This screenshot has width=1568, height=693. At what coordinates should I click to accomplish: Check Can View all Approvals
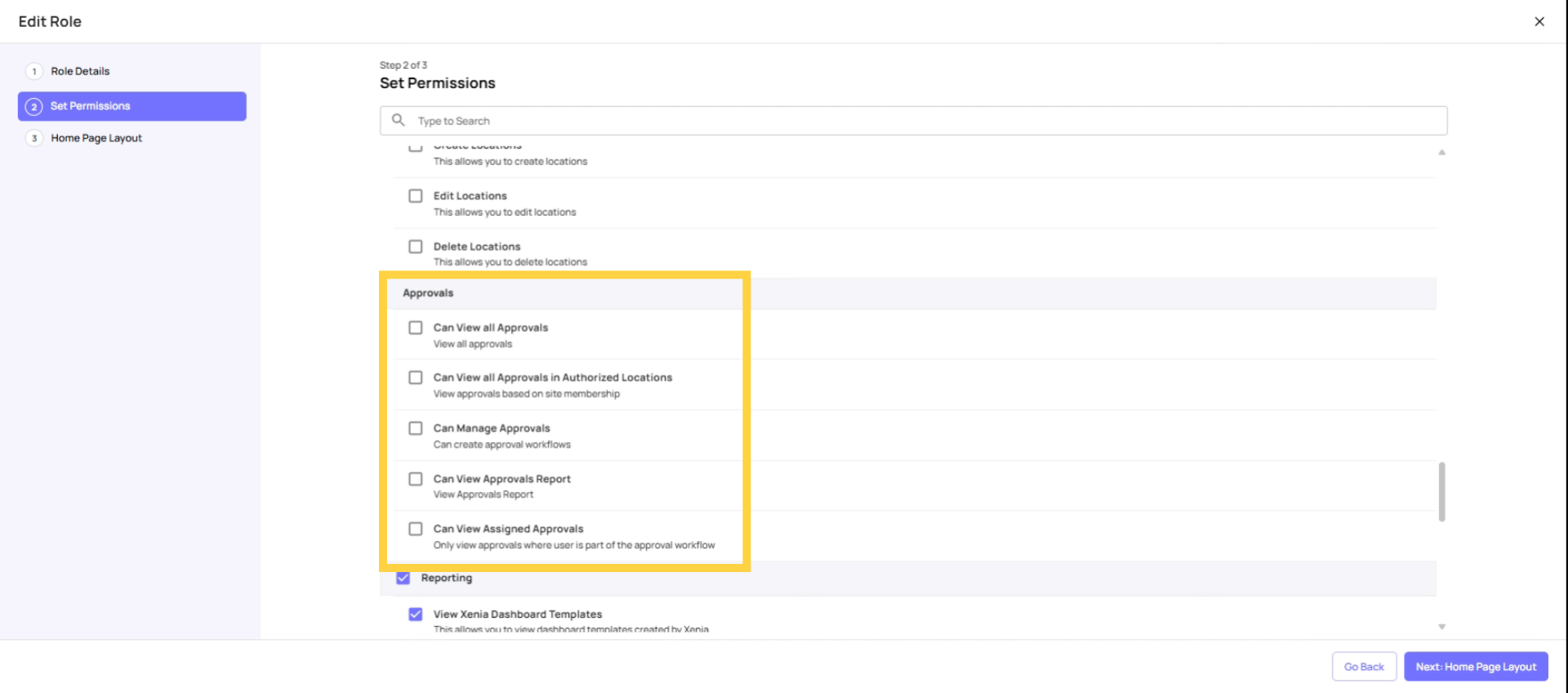tap(416, 328)
